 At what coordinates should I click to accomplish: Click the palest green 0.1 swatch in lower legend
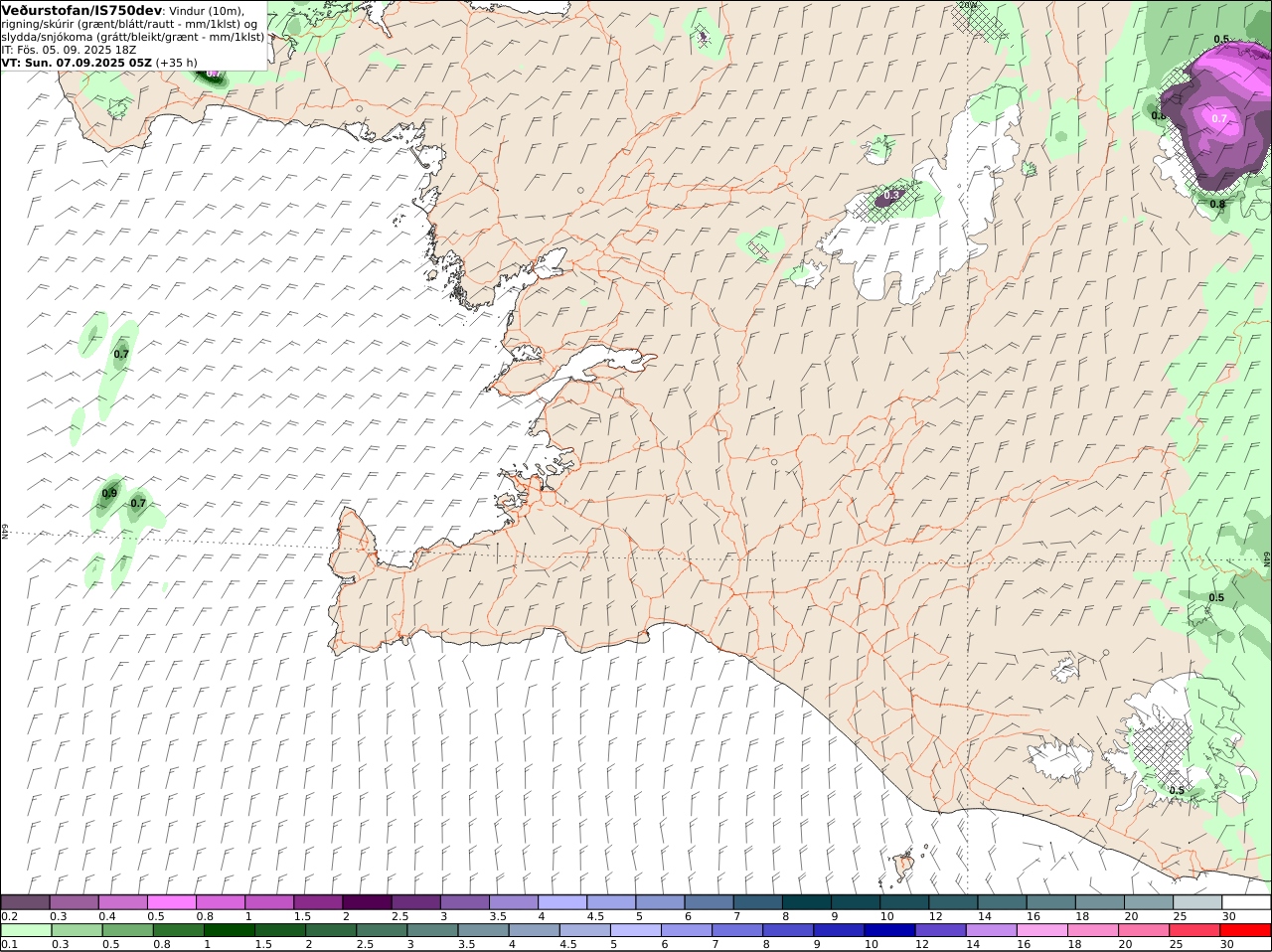(x=26, y=930)
